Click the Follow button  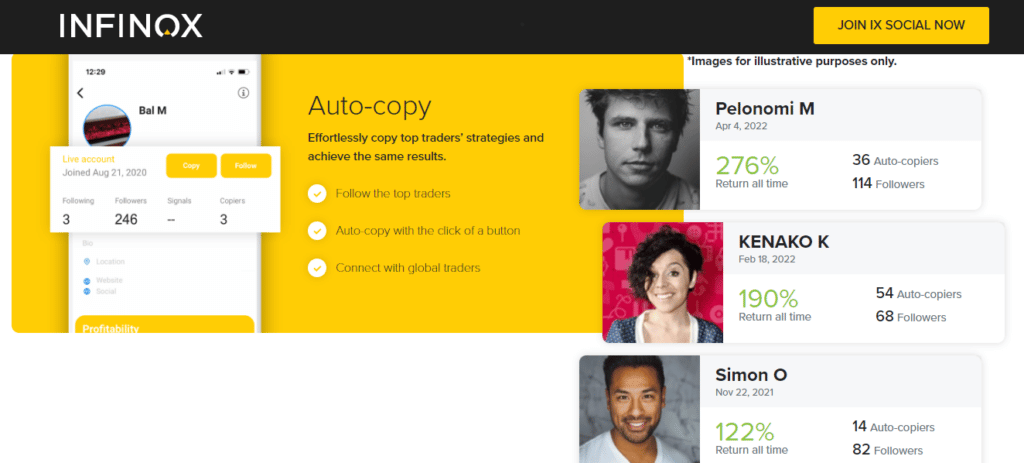(246, 166)
